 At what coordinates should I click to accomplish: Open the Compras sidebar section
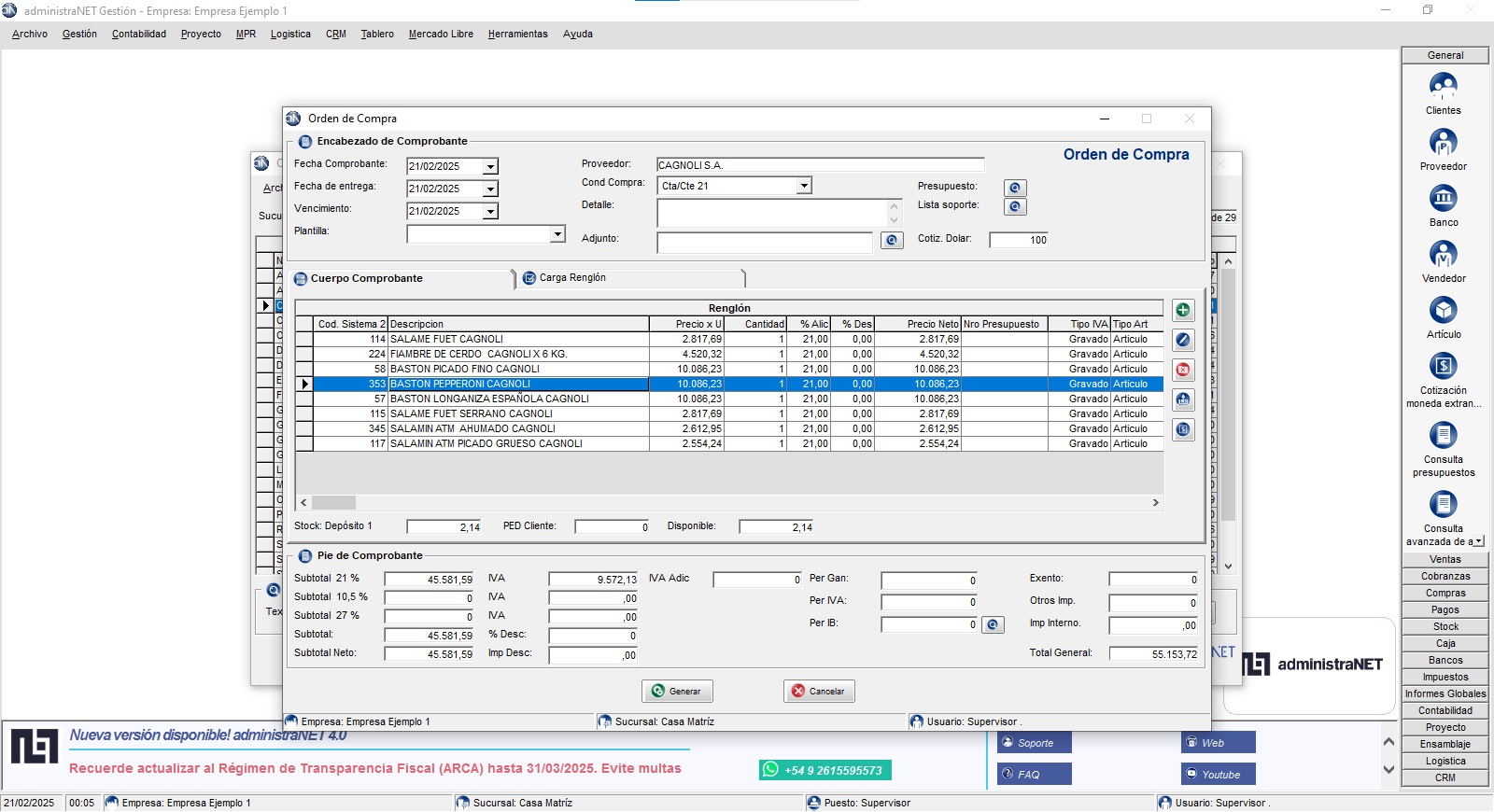1445,593
